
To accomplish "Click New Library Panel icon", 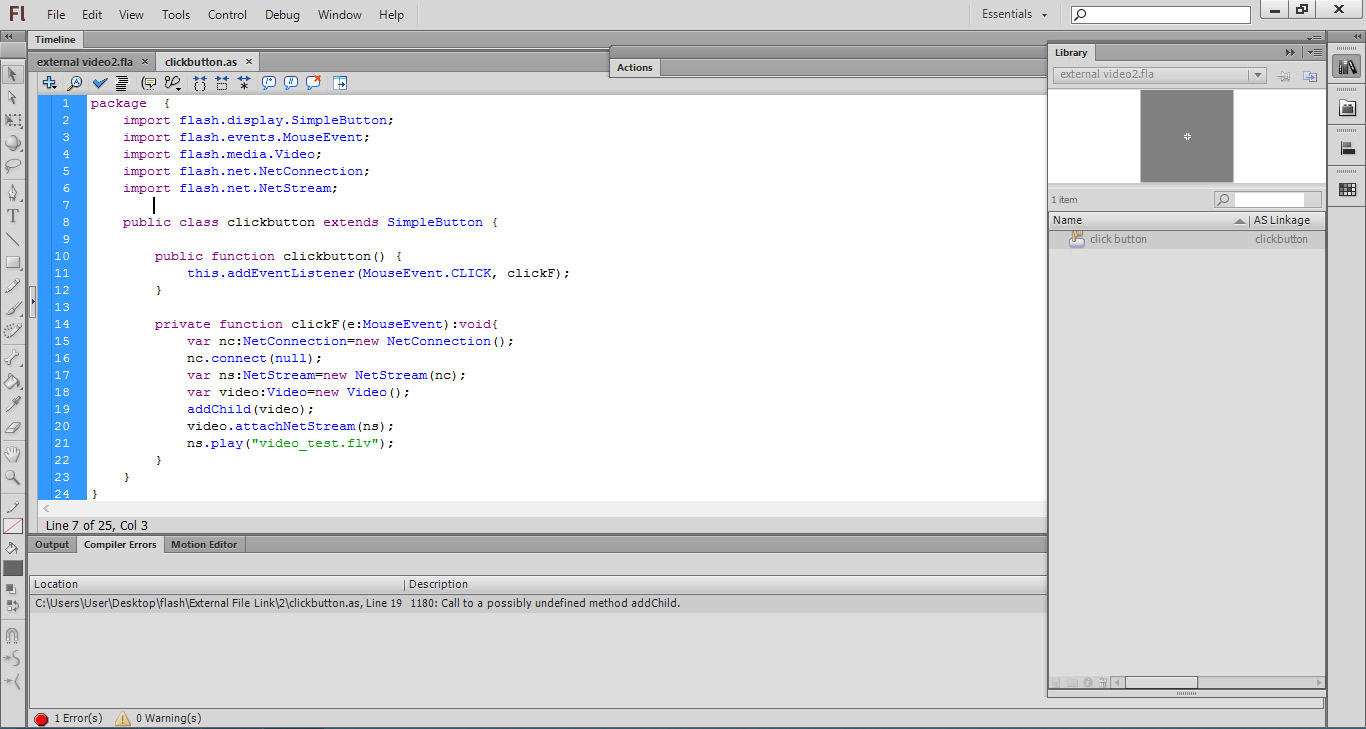I will 1309,76.
